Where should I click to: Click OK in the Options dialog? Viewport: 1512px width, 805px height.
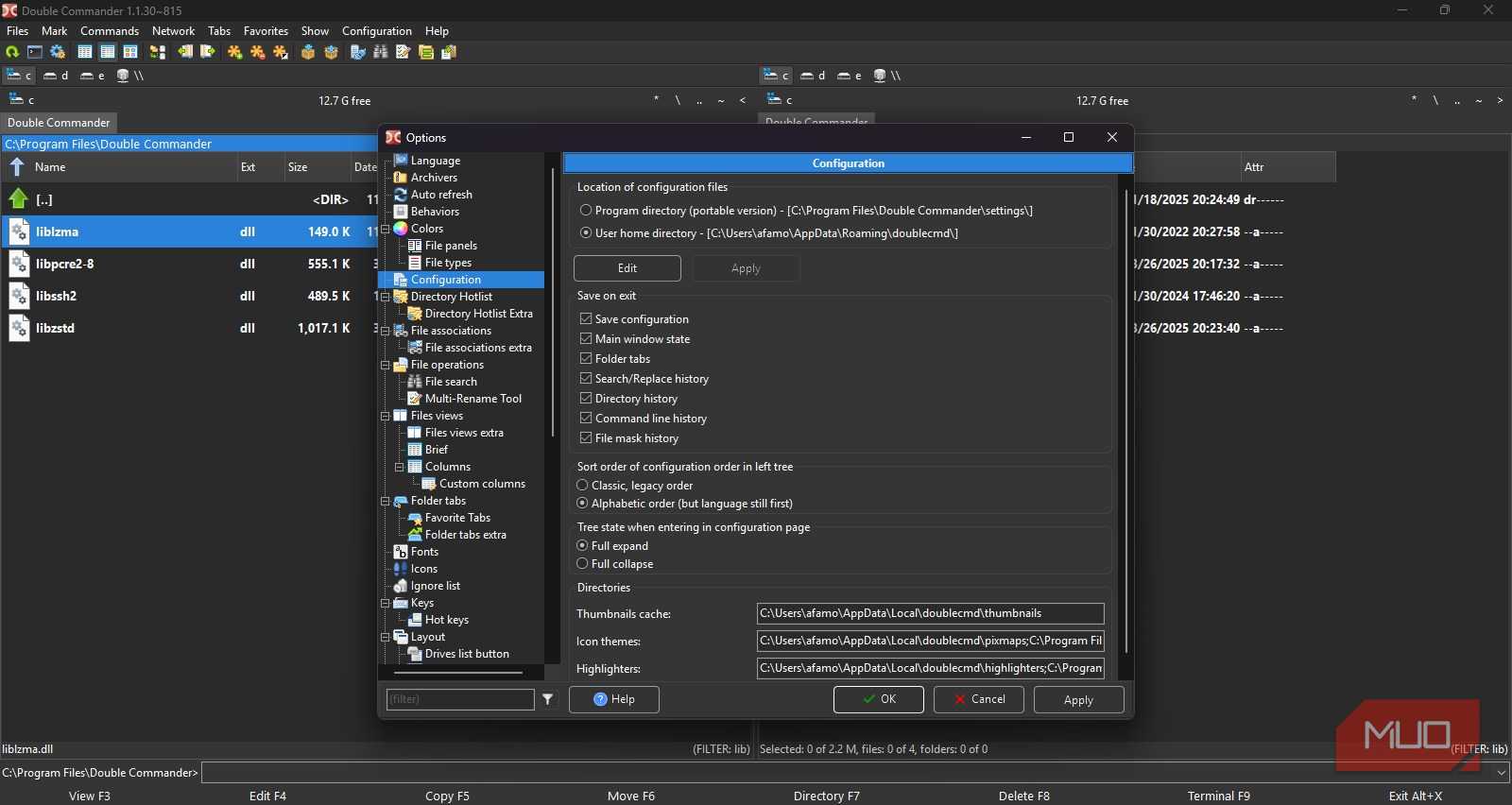point(879,699)
